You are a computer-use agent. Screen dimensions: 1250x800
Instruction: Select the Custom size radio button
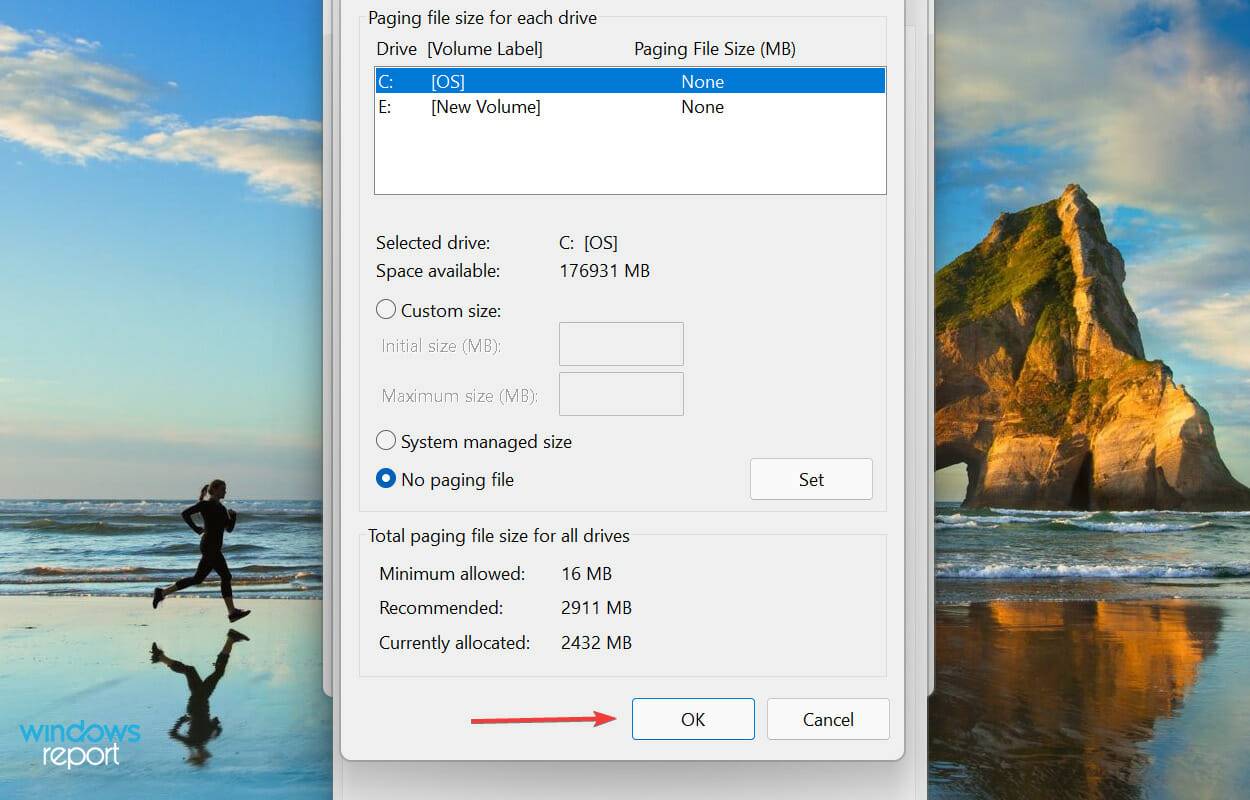pyautogui.click(x=386, y=310)
